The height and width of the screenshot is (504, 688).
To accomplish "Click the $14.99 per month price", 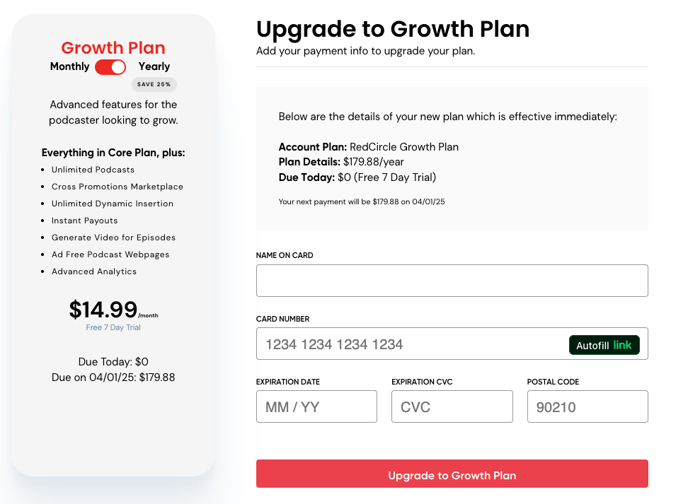I will [x=113, y=309].
